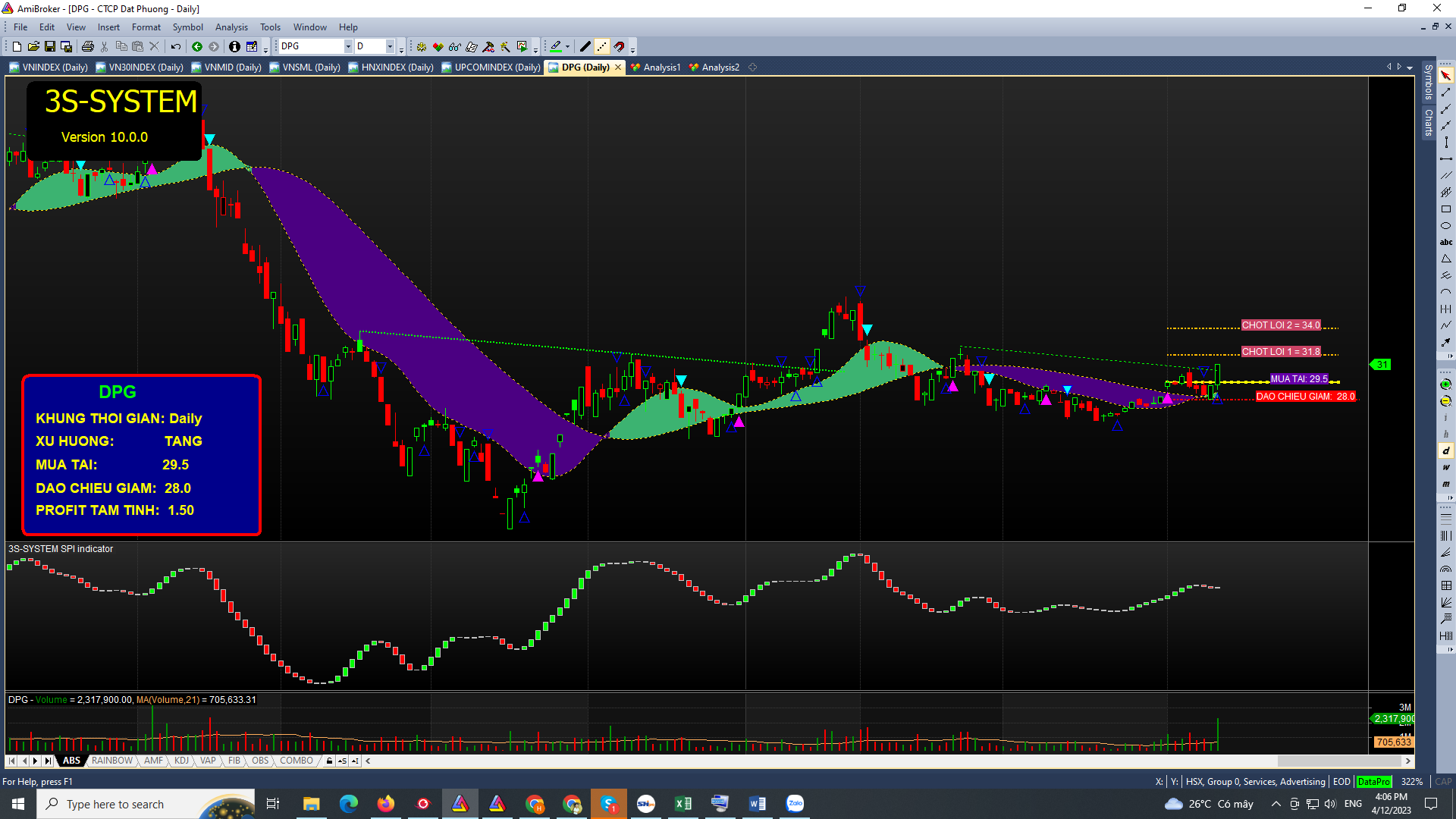Toggle the monthly interval 'm' button

point(1445,484)
